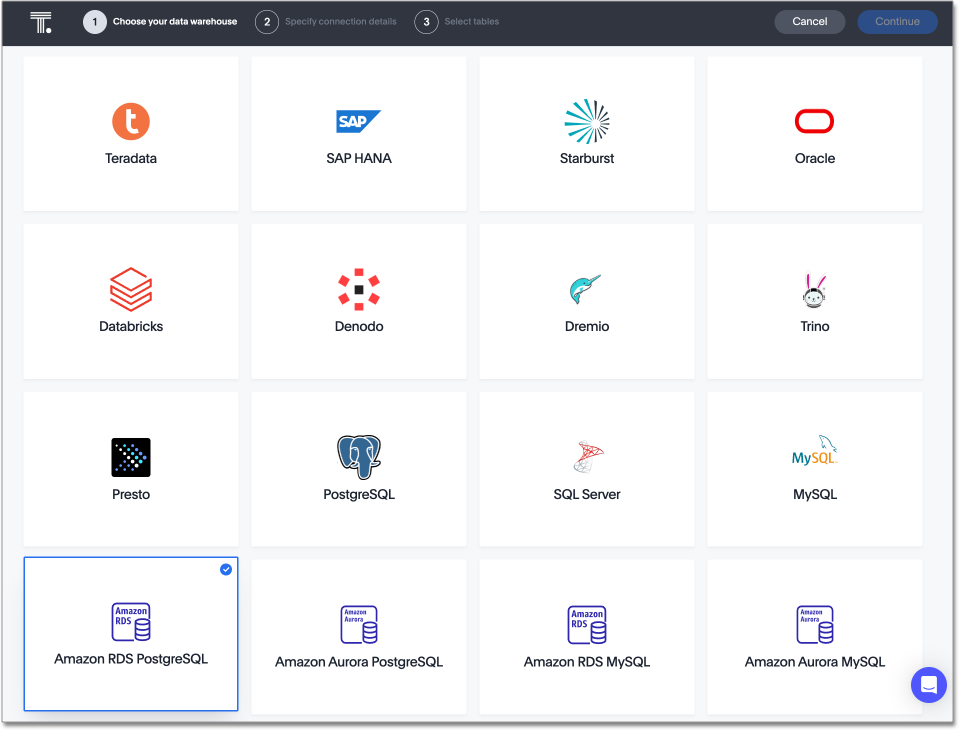Select the Databricks warehouse tile
Viewport: 959px width, 730px height.
tap(131, 289)
